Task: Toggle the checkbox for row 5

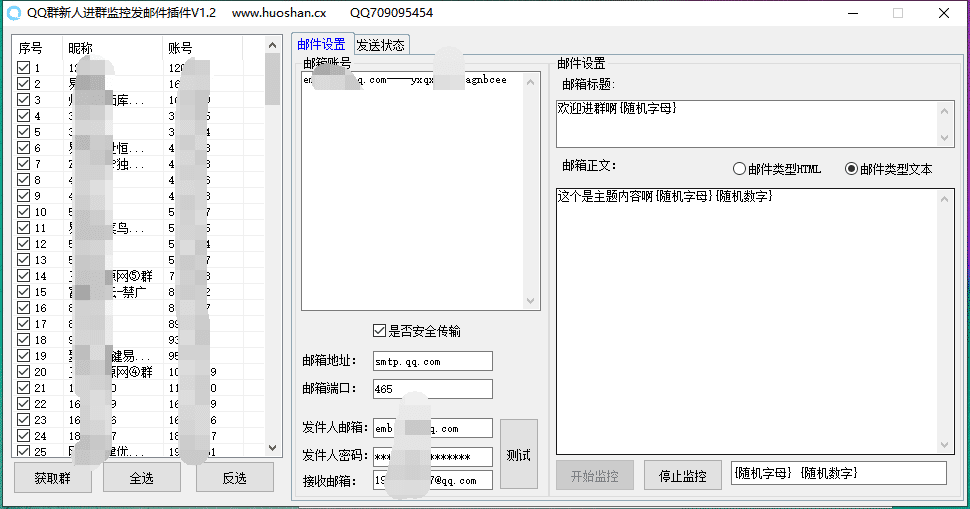Action: [24, 132]
